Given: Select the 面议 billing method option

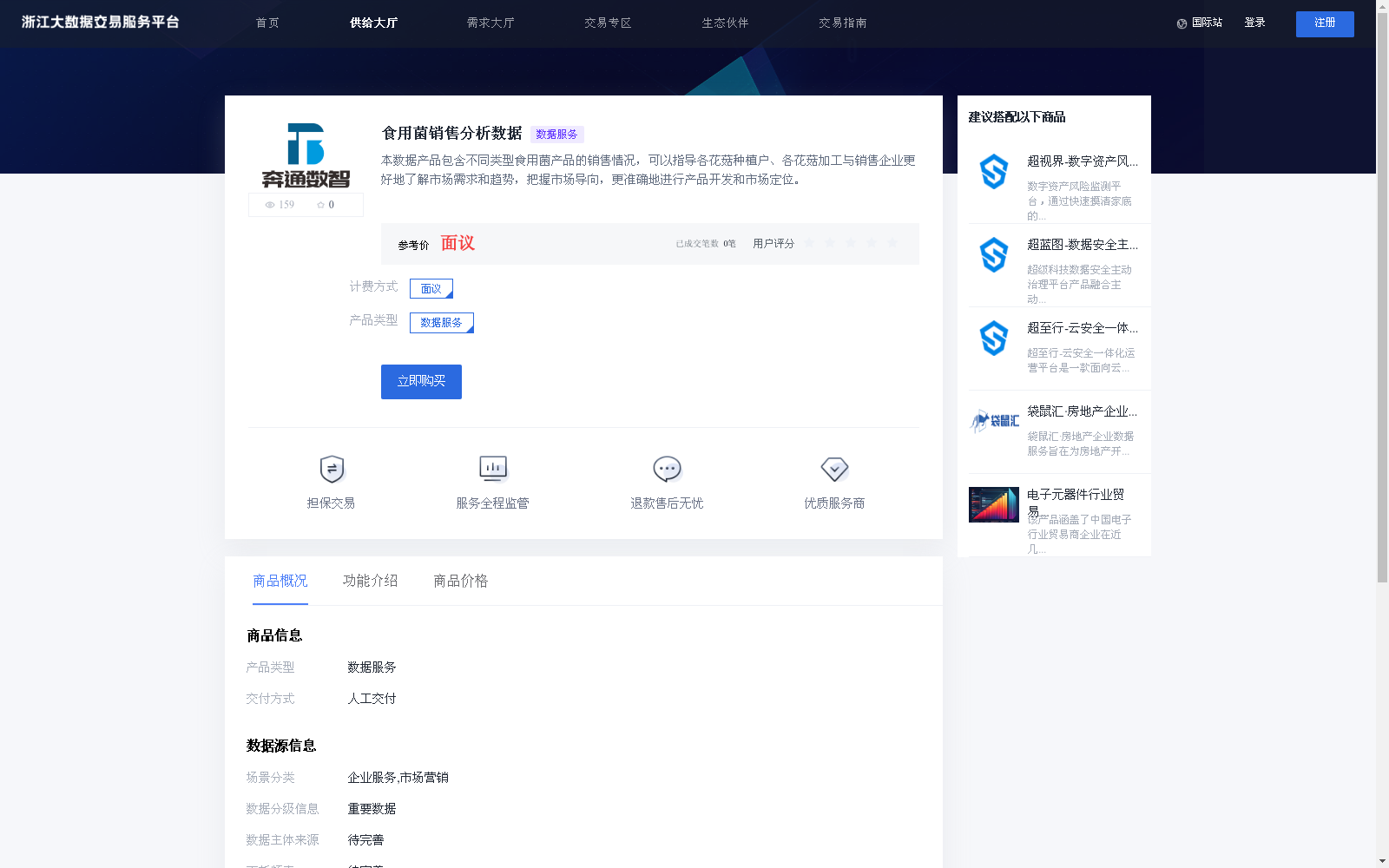Looking at the screenshot, I should 431,288.
